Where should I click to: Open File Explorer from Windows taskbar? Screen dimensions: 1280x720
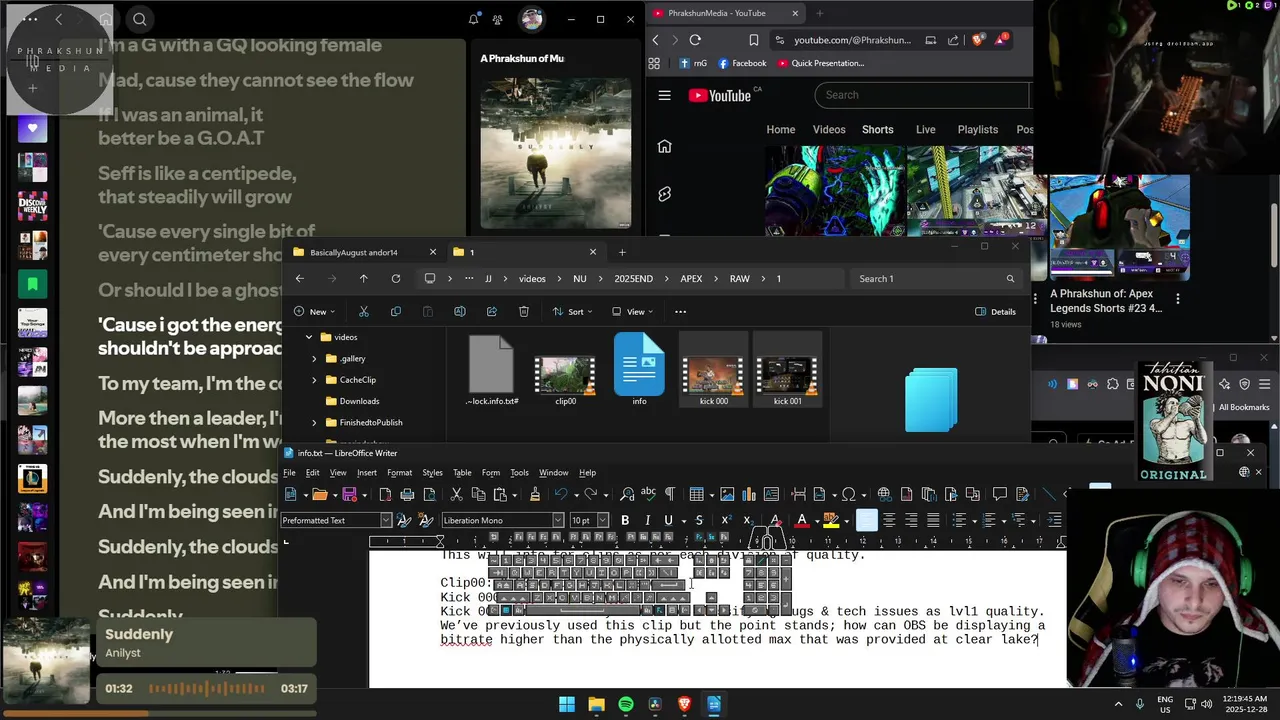596,704
